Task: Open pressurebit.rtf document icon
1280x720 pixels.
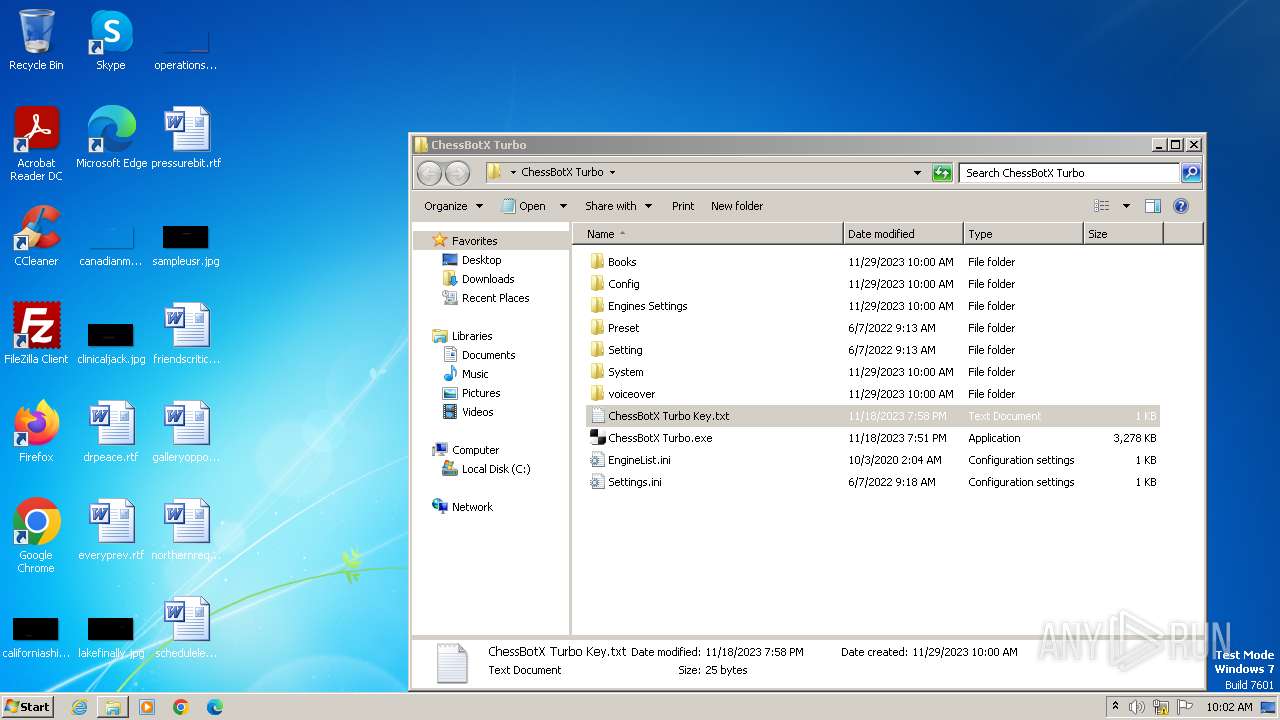Action: click(x=186, y=137)
